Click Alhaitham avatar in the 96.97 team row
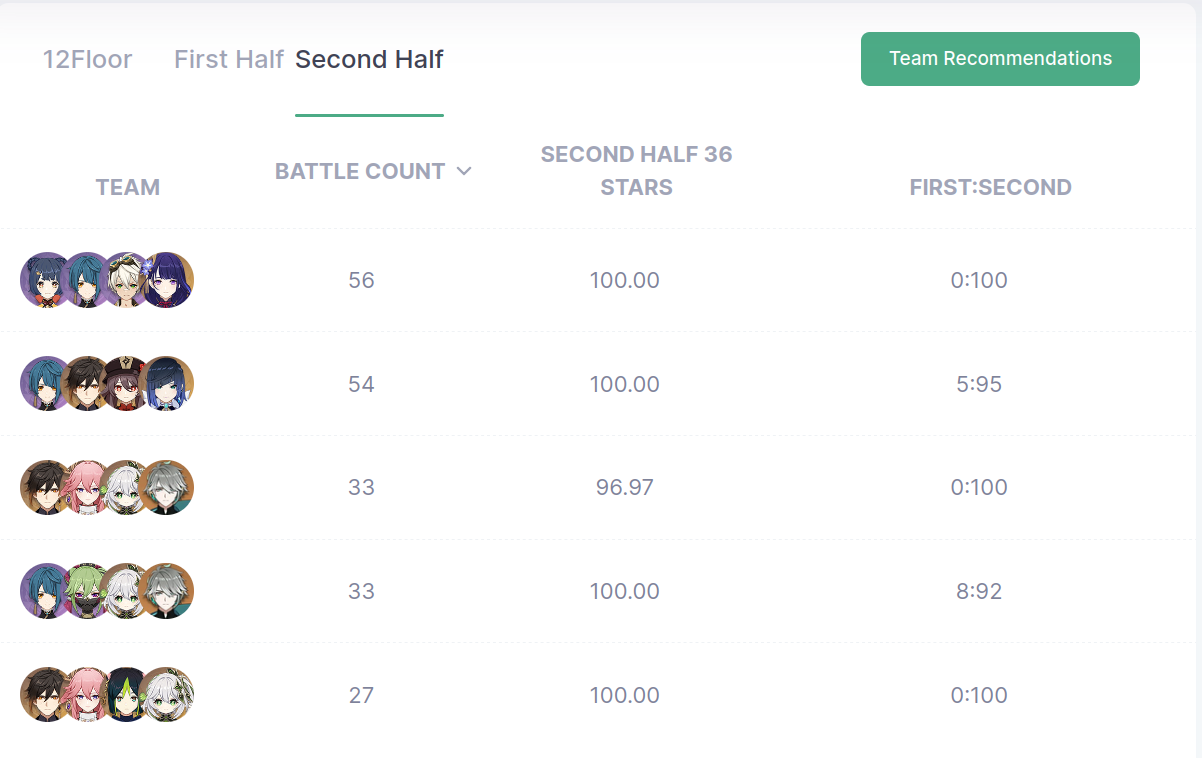Screen dimensions: 1202x758 pos(167,488)
